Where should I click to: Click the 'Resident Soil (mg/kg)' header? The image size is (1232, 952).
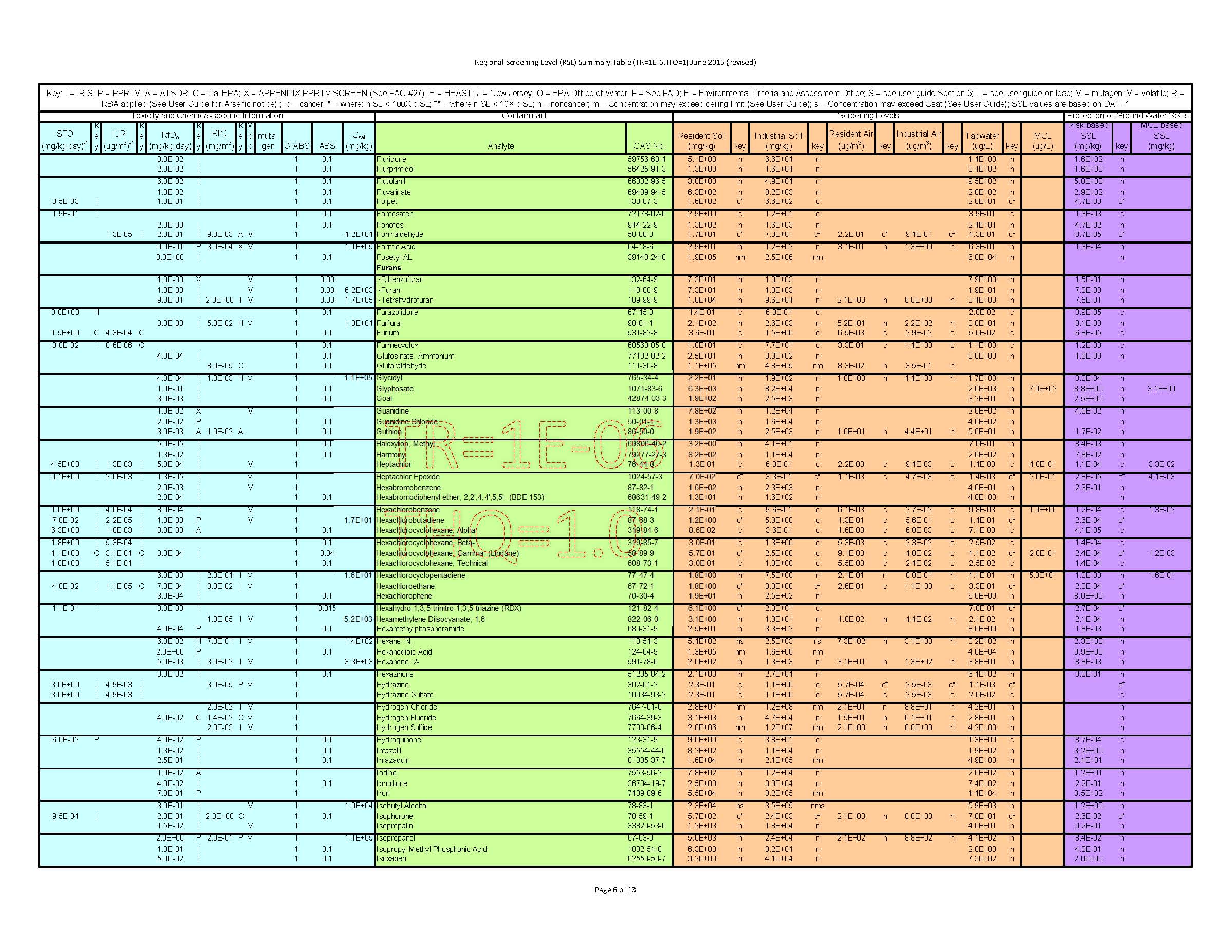click(702, 140)
